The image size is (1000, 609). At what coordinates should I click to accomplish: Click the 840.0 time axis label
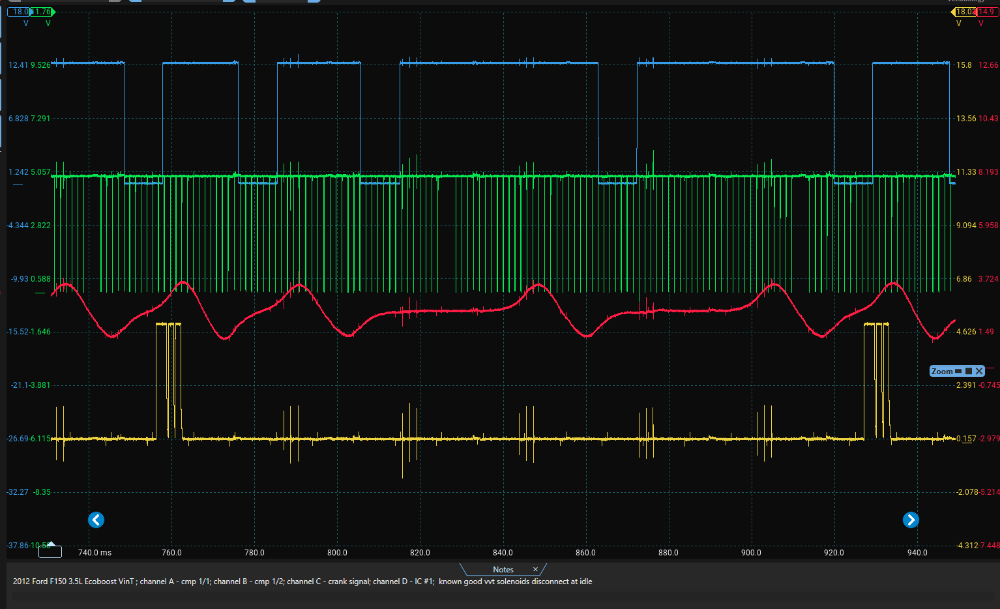(503, 552)
